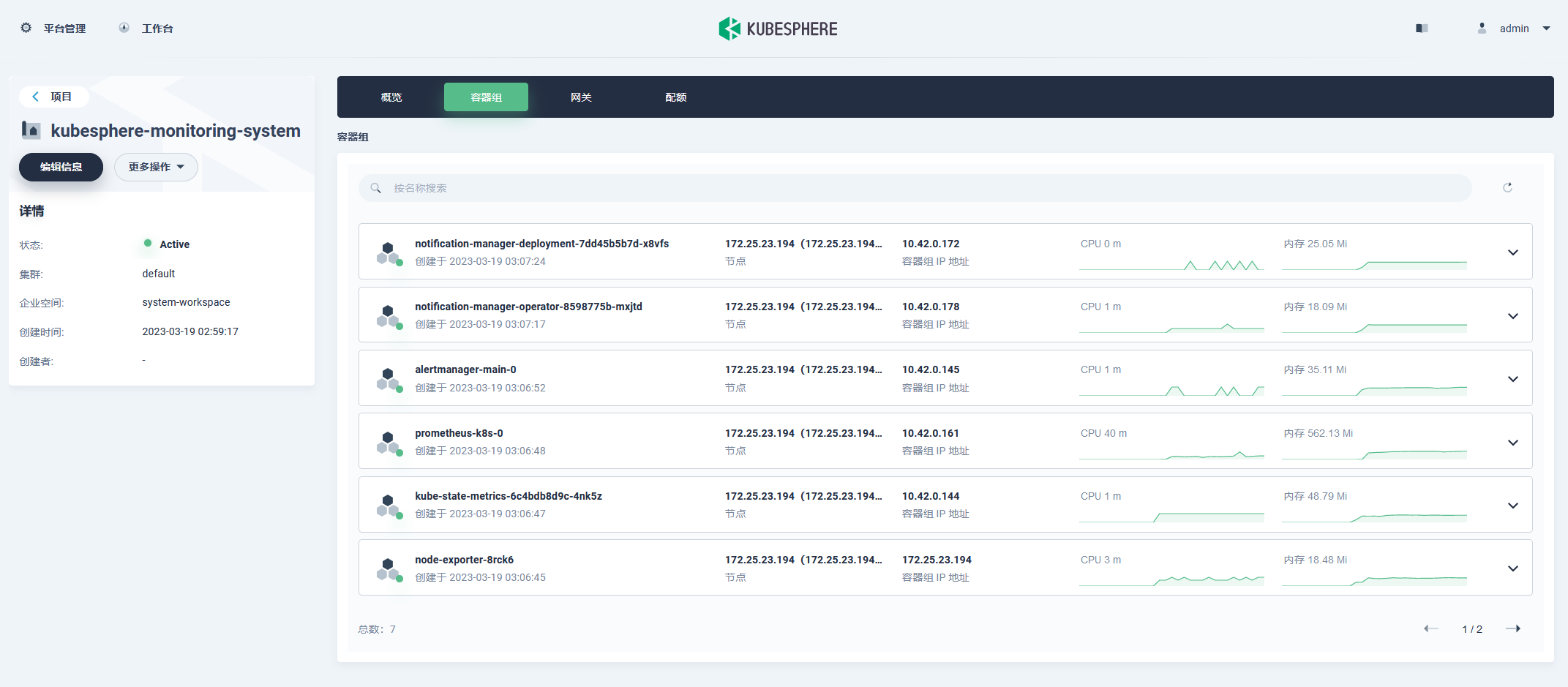
Task: Switch to the 网关 tab
Action: 580,97
